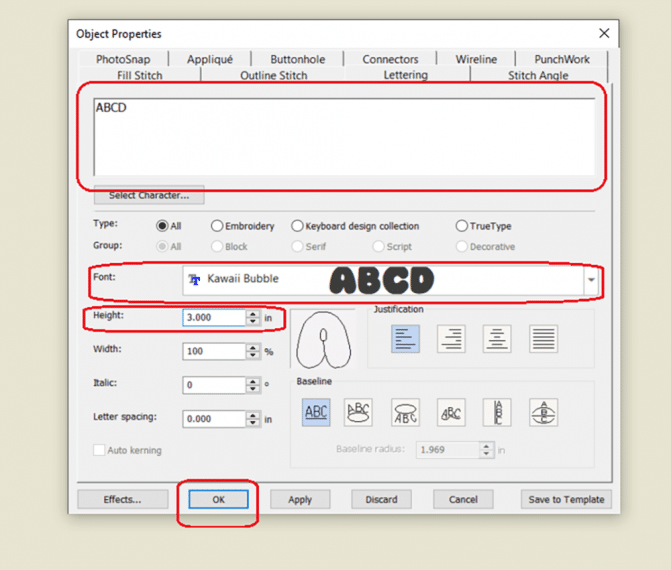Decrease Letter spacing using the down spinner arrow
Image resolution: width=671 pixels, height=570 pixels.
[x=252, y=423]
